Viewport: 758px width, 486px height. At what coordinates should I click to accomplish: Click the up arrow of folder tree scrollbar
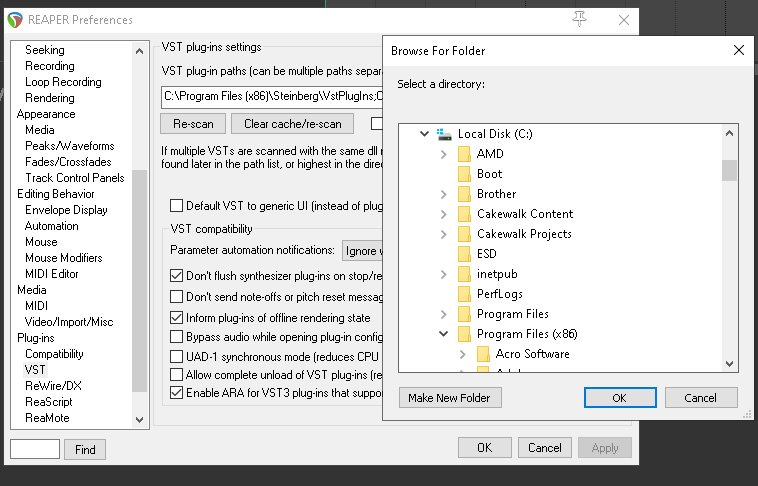click(x=729, y=133)
